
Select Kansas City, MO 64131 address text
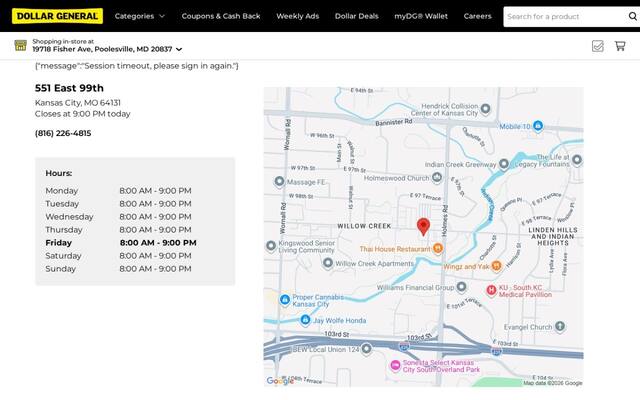click(78, 102)
